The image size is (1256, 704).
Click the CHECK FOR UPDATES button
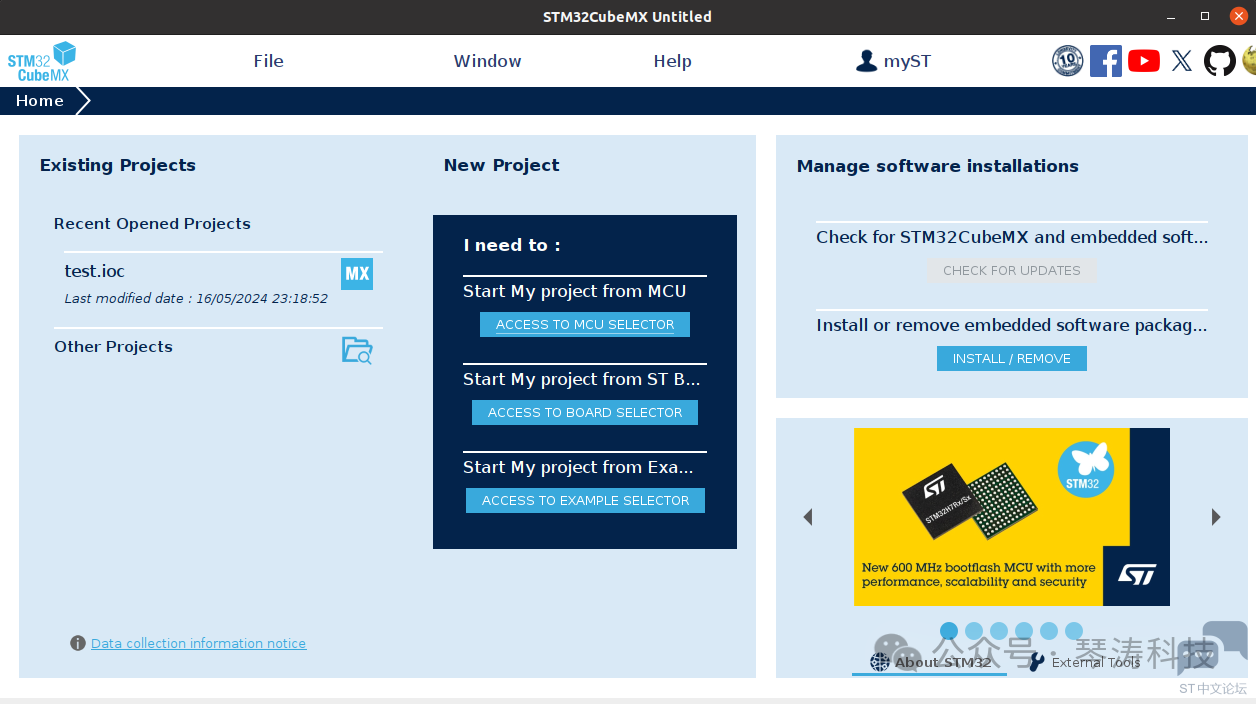click(1012, 271)
